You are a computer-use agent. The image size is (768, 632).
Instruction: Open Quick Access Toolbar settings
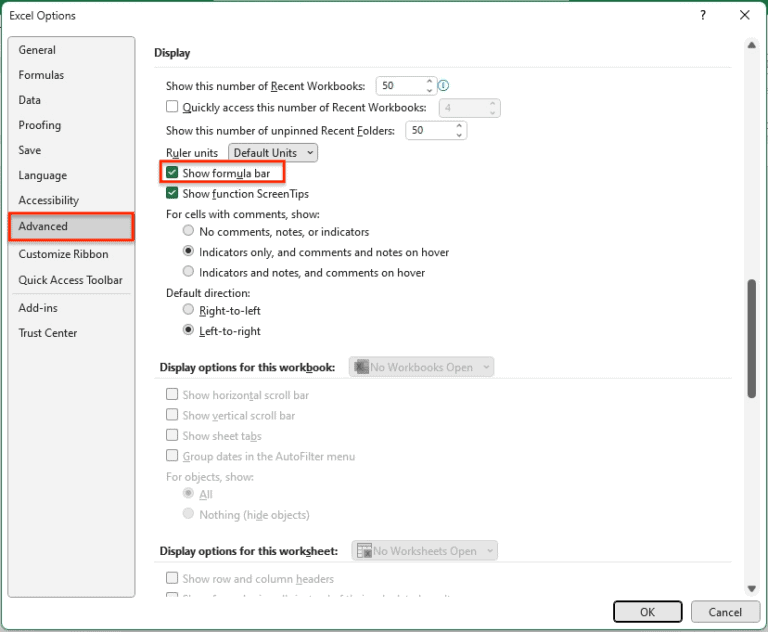coord(71,280)
